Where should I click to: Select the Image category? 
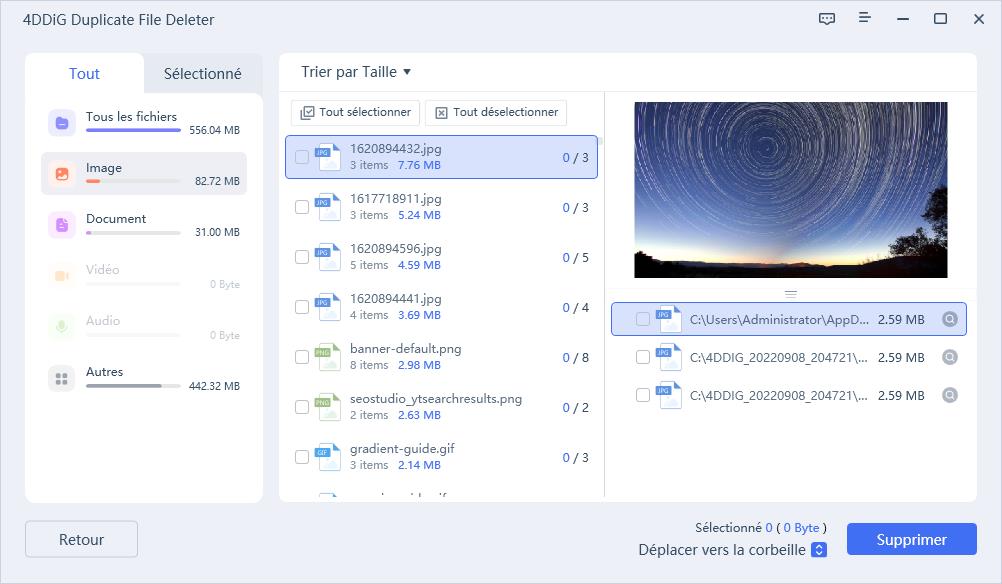144,174
